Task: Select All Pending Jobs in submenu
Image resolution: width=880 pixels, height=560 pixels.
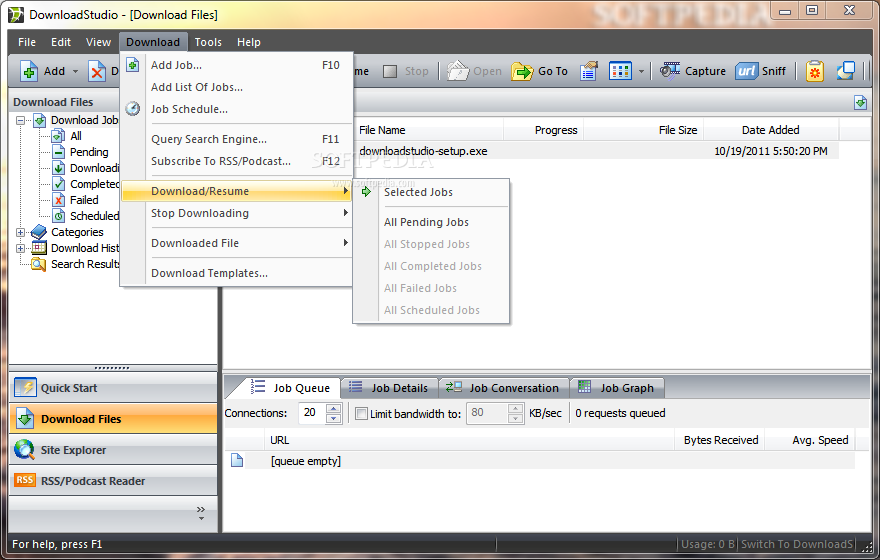Action: (x=431, y=222)
